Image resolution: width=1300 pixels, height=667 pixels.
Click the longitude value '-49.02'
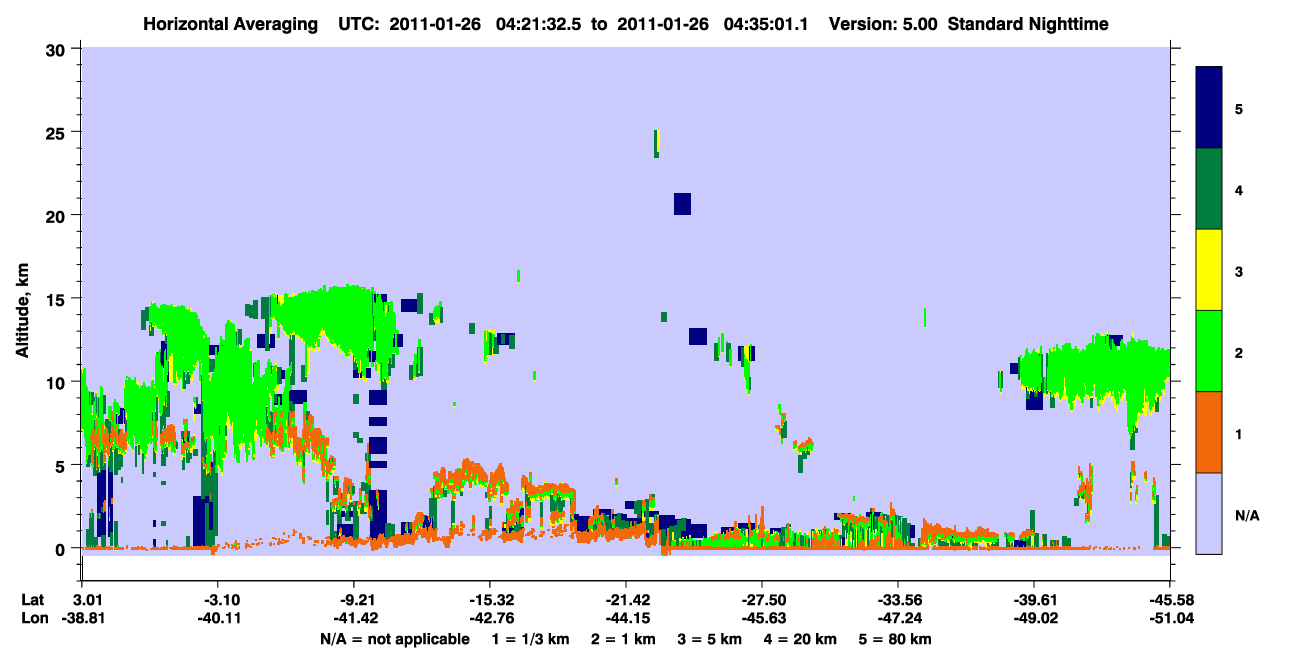[x=1034, y=618]
